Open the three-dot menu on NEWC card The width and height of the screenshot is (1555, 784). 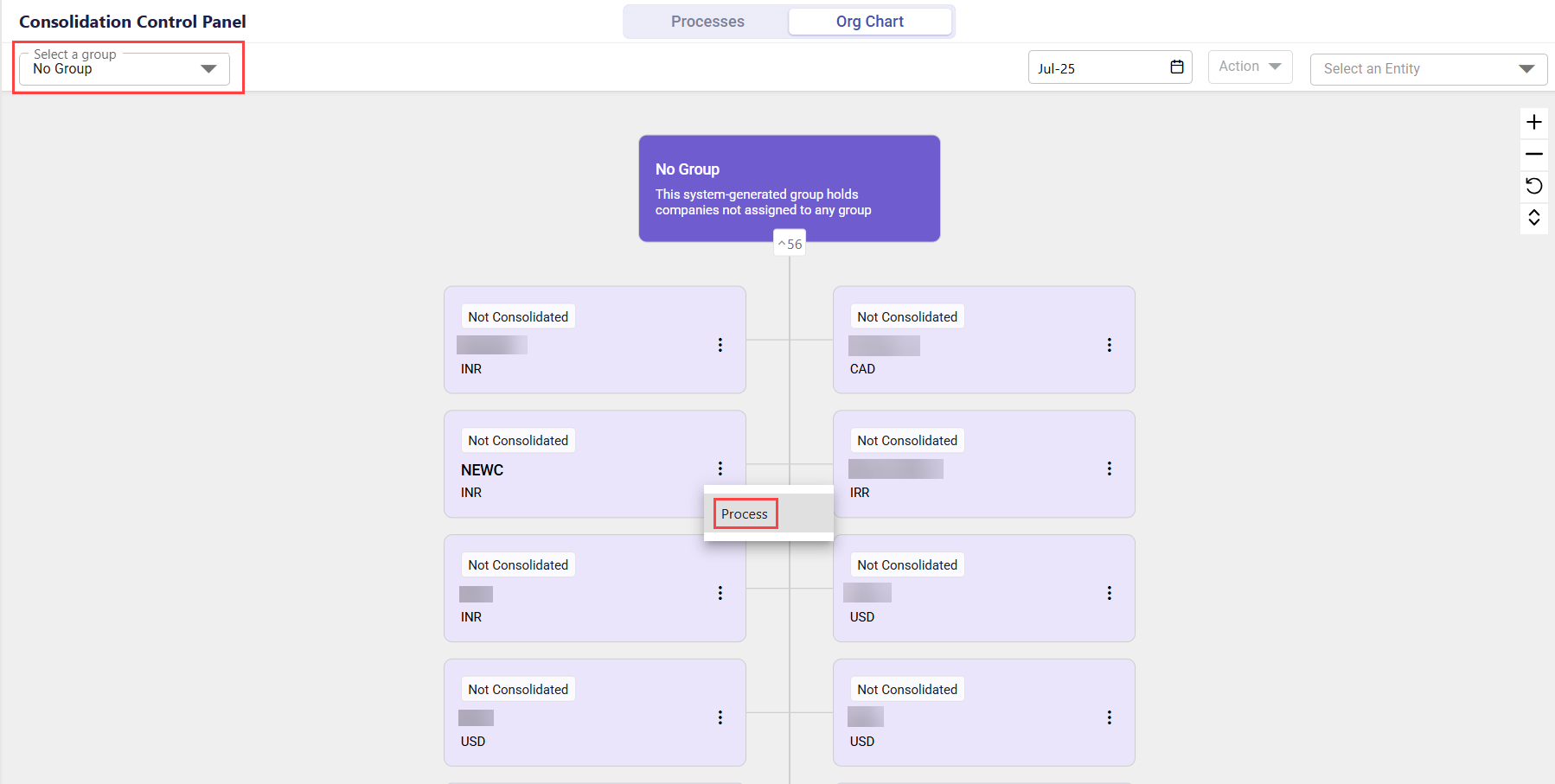tap(720, 468)
